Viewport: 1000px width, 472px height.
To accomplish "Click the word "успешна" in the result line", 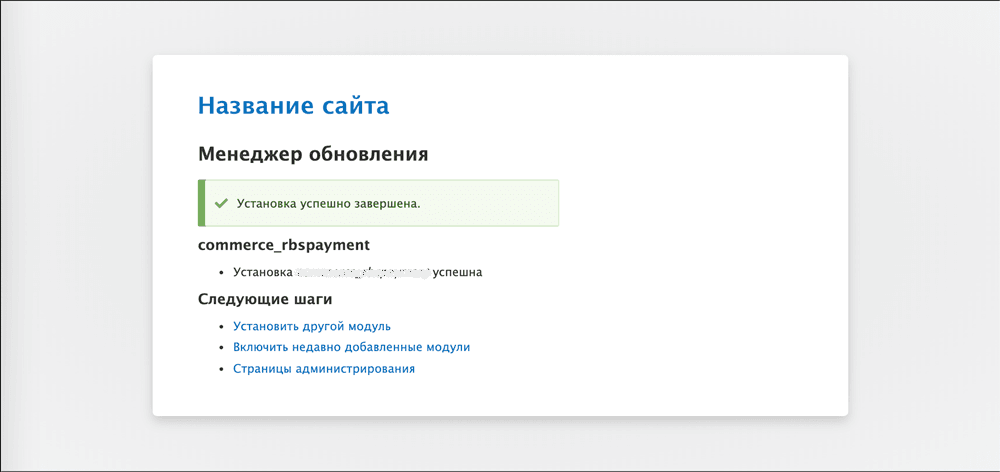I will 457,272.
